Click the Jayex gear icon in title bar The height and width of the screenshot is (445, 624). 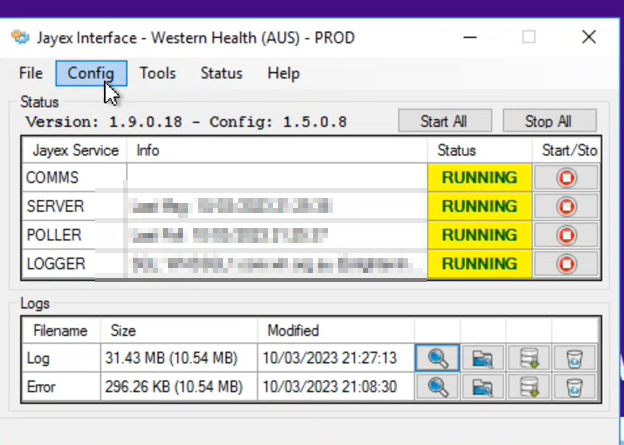pos(20,37)
